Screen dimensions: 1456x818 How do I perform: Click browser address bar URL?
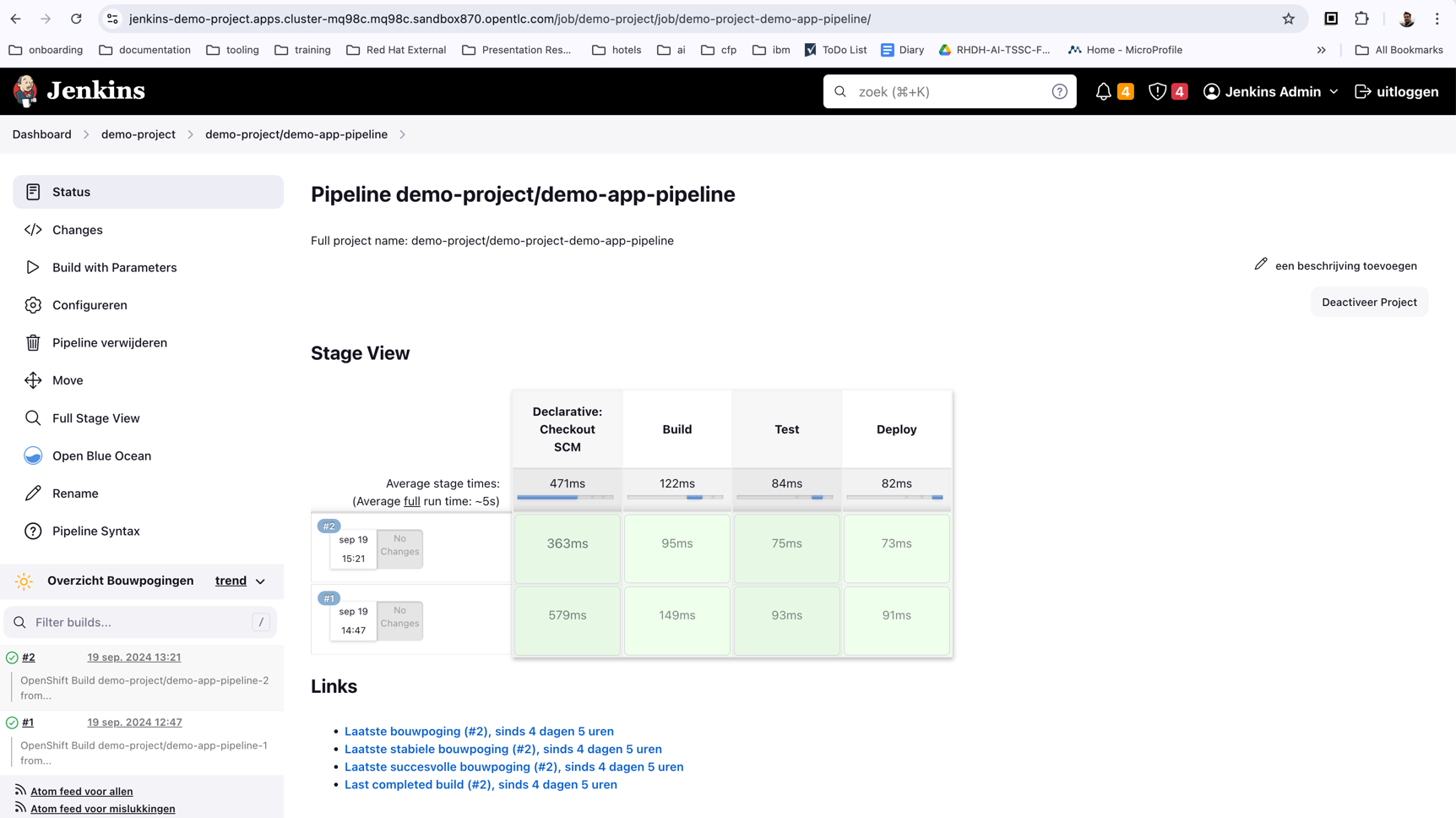500,19
